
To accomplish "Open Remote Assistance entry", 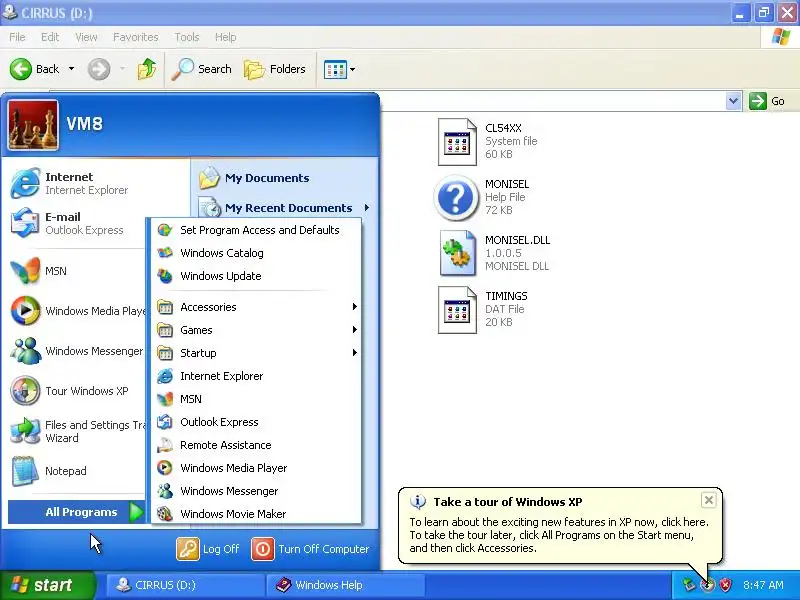I will coord(256,445).
